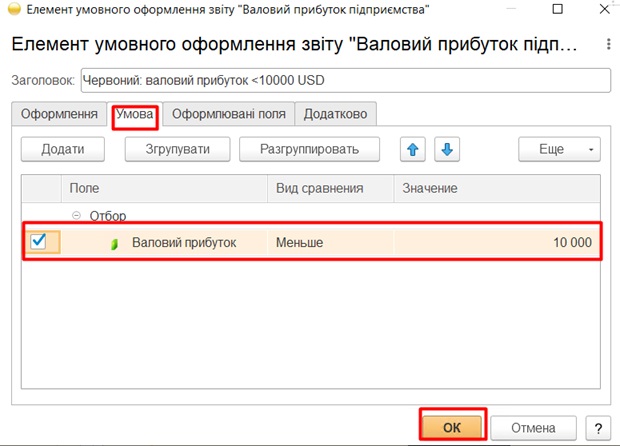
Task: Click the green field icon beside Валовий прибуток
Action: (x=114, y=243)
